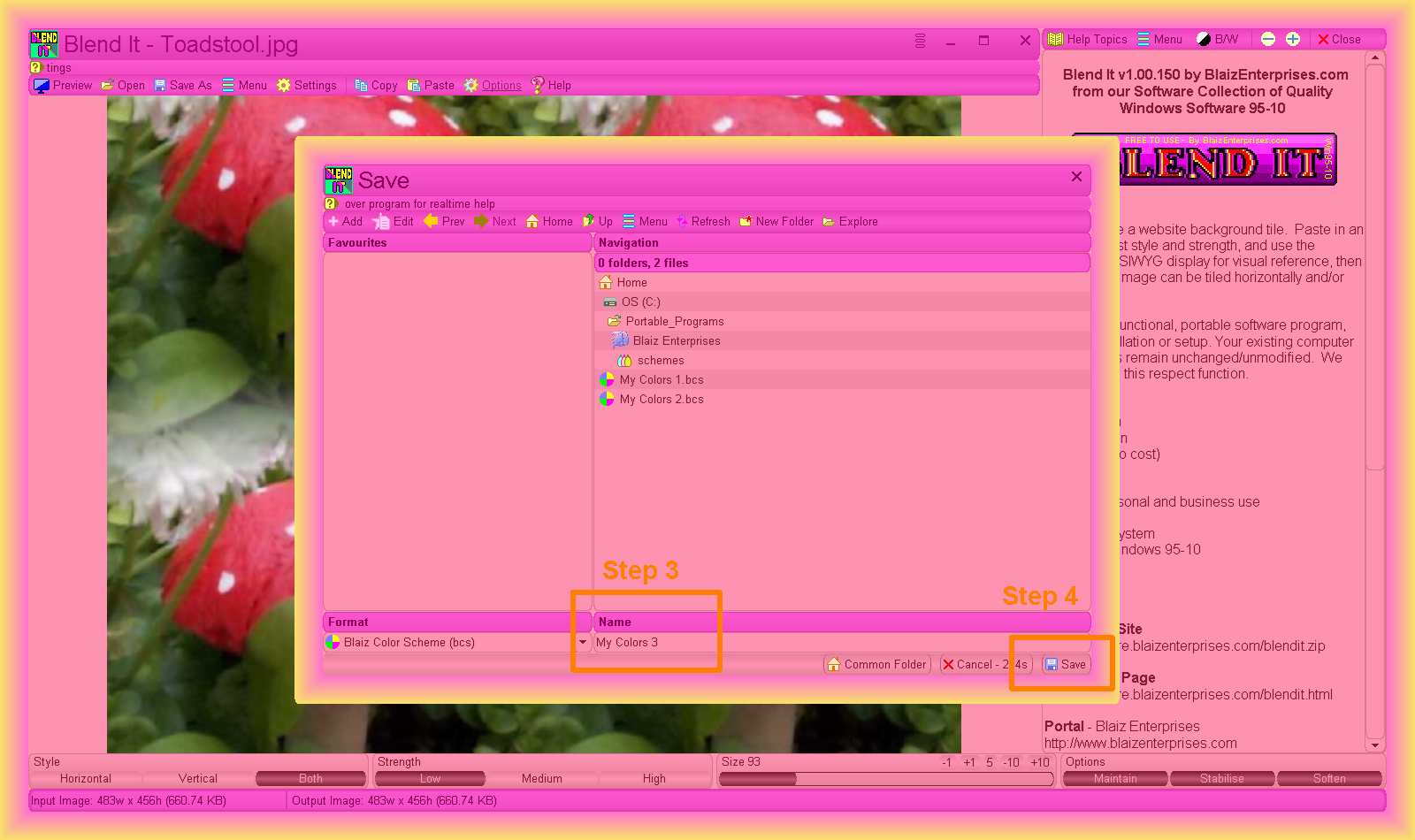Go Up one folder level
This screenshot has width=1415, height=840.
[x=598, y=222]
